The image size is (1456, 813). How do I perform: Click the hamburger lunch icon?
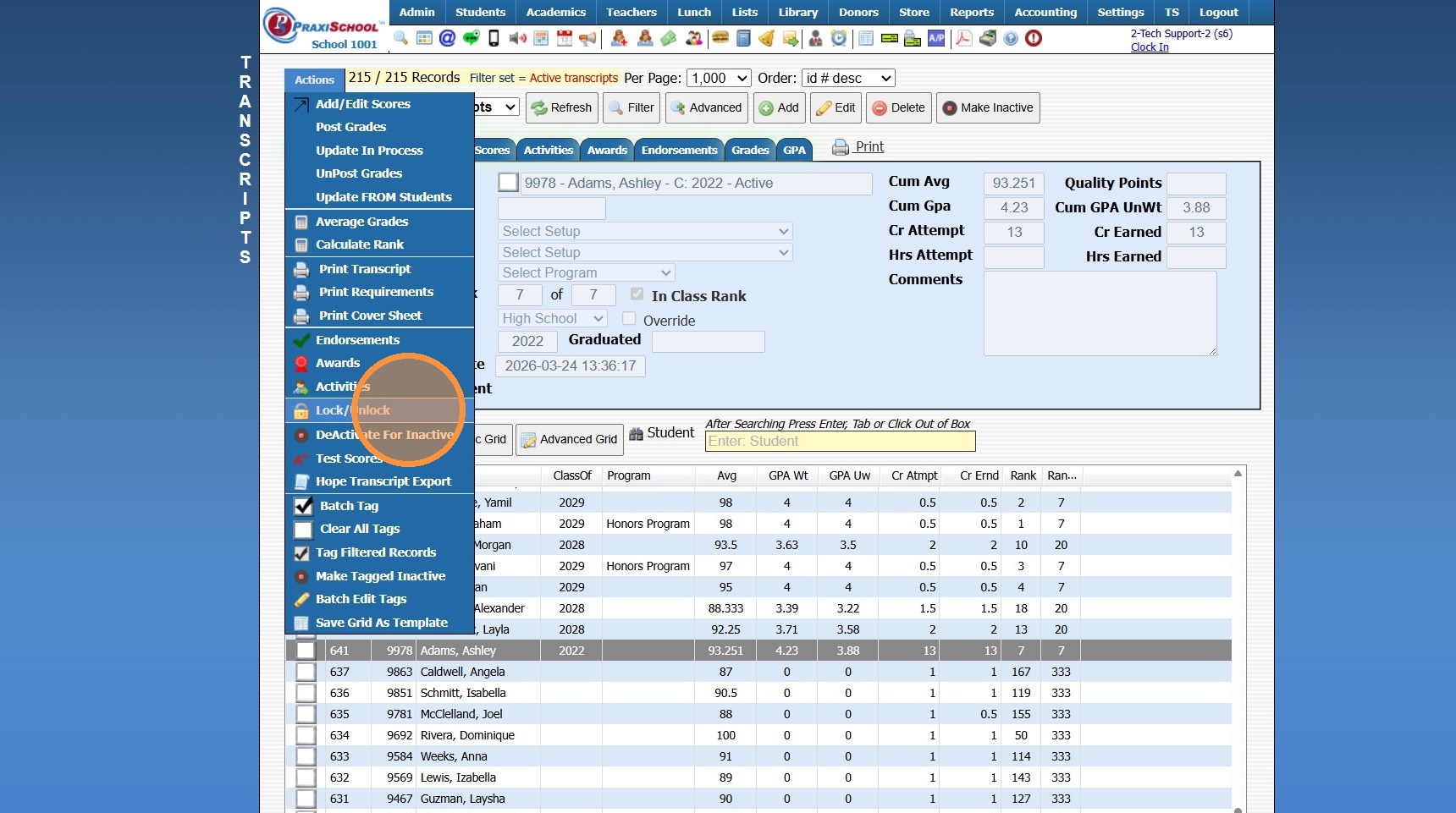point(720,38)
